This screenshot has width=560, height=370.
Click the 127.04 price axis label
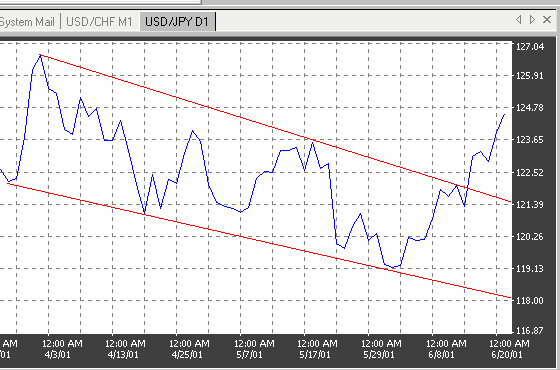click(x=530, y=46)
